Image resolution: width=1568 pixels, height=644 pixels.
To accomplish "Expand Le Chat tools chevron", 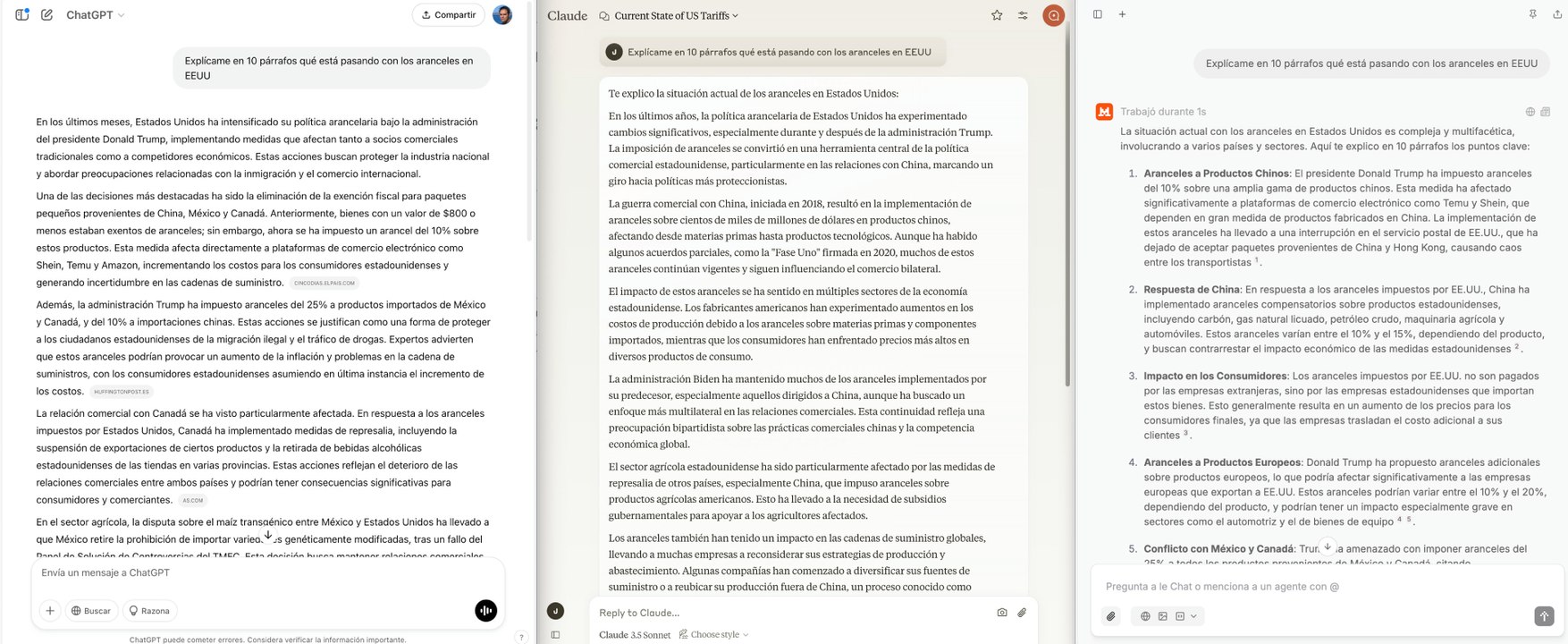I will pos(1193,616).
